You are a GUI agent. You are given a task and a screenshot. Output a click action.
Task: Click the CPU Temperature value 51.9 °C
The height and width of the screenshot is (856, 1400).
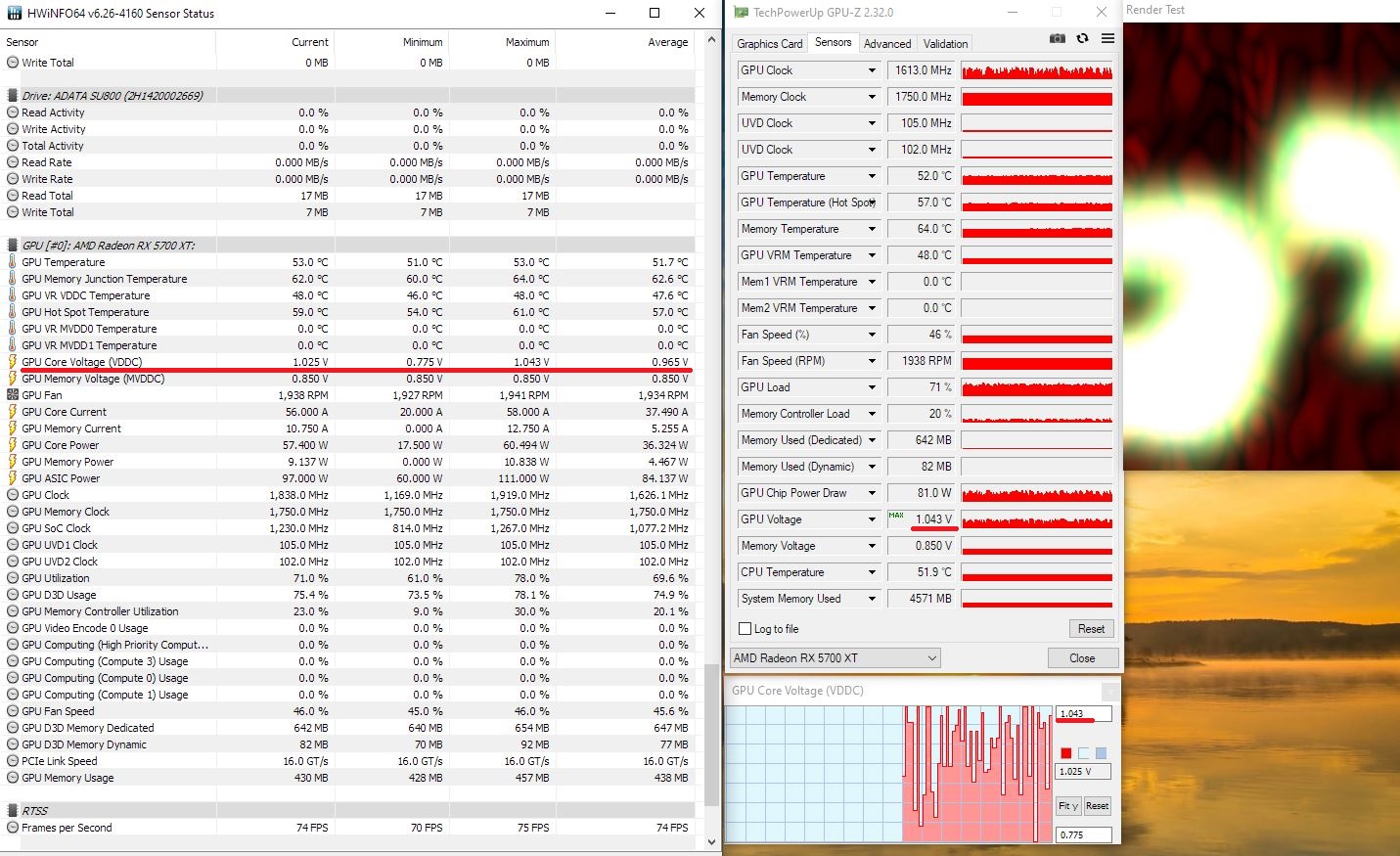[922, 572]
